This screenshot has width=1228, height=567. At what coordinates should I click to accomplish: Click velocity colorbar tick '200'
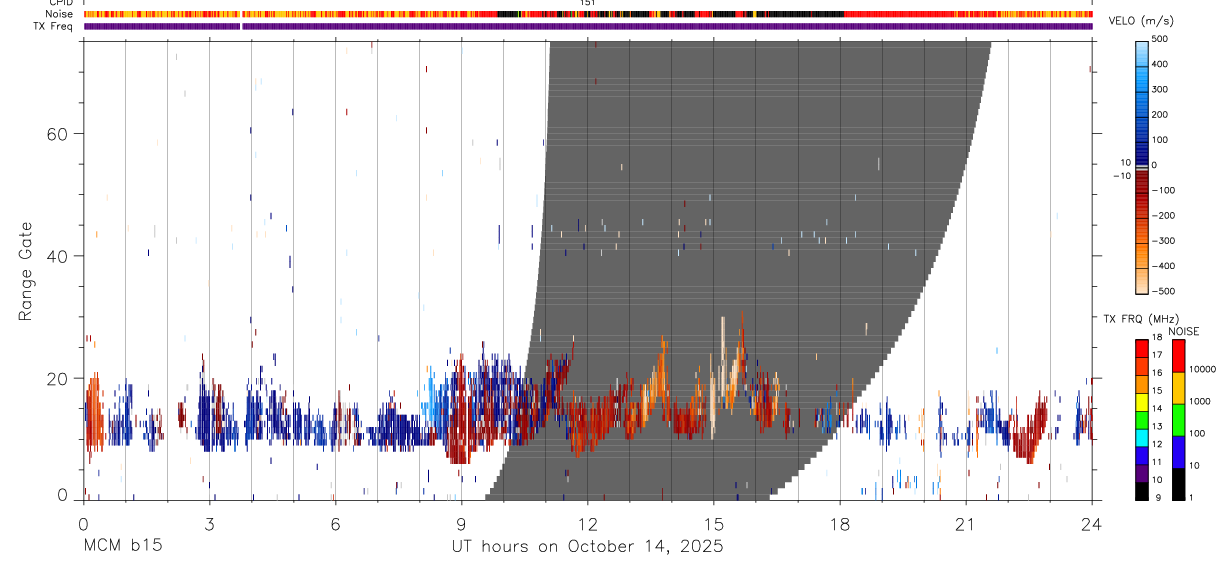click(x=1160, y=115)
